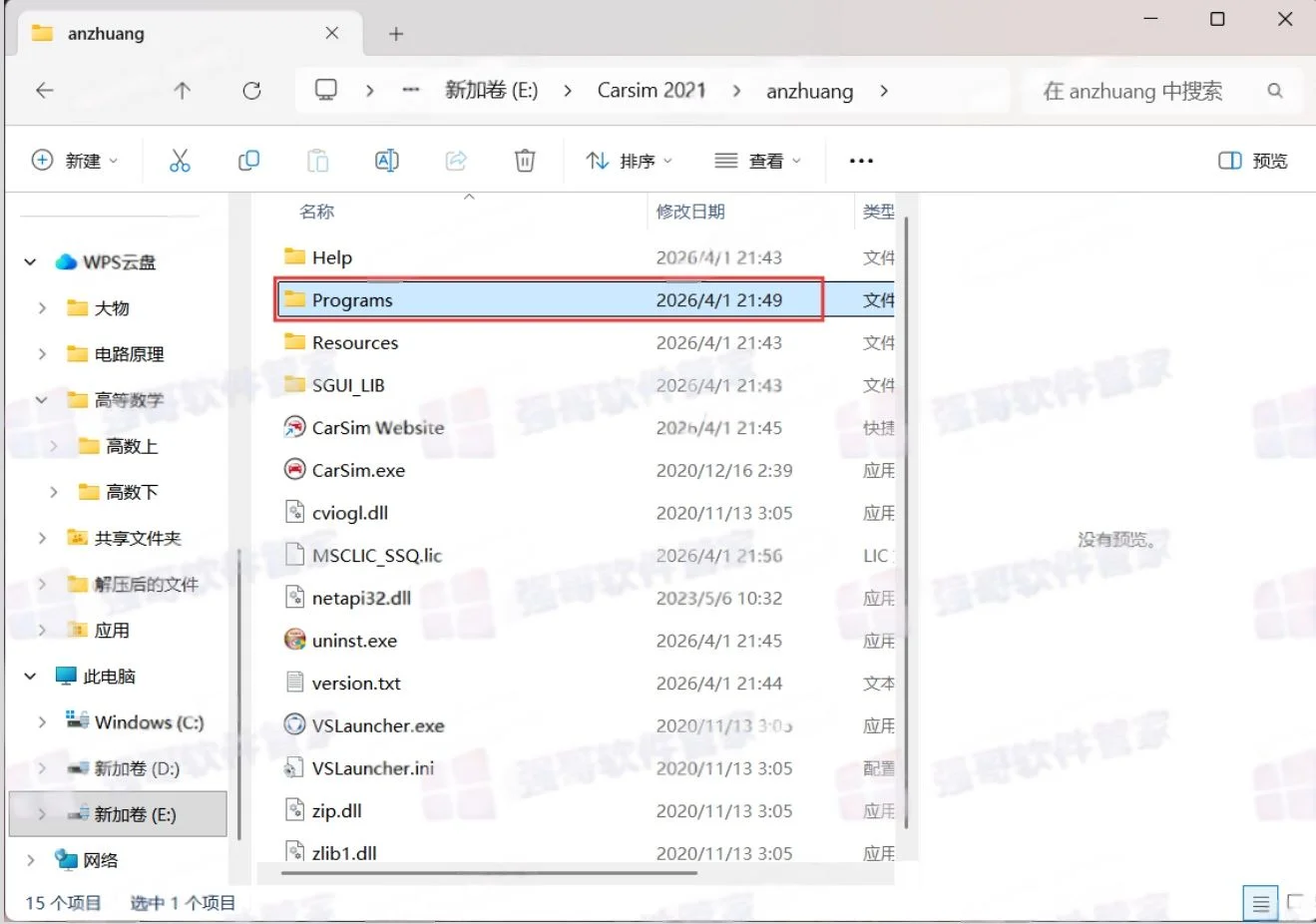Click the search magnifier icon
The width and height of the screenshot is (1316, 924).
point(1275,91)
